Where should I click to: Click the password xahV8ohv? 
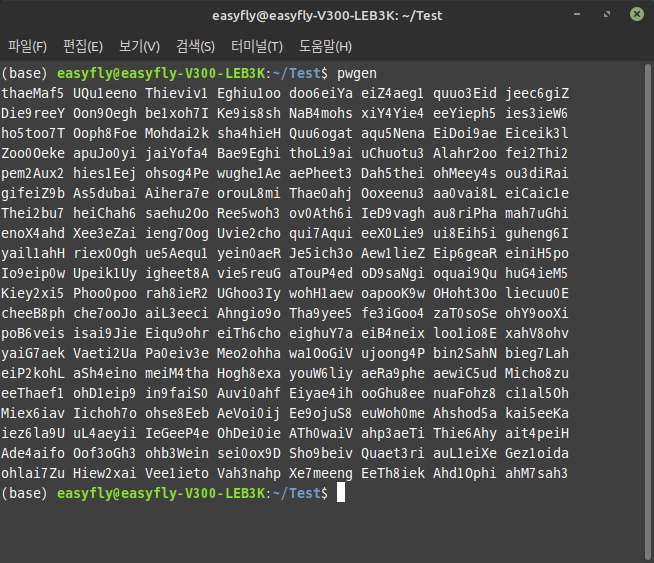[537, 334]
